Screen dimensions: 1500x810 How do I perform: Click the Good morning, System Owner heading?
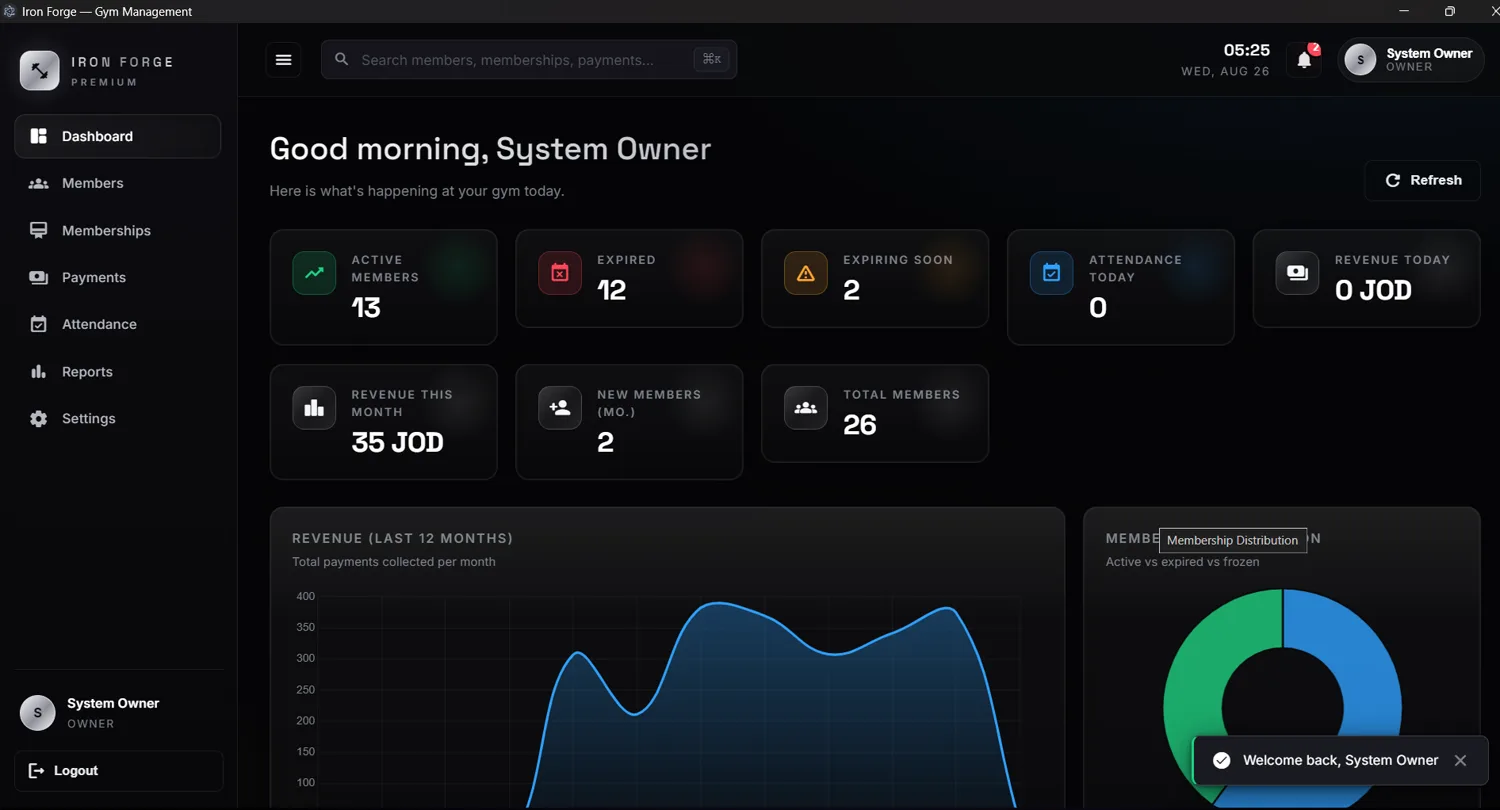(490, 149)
